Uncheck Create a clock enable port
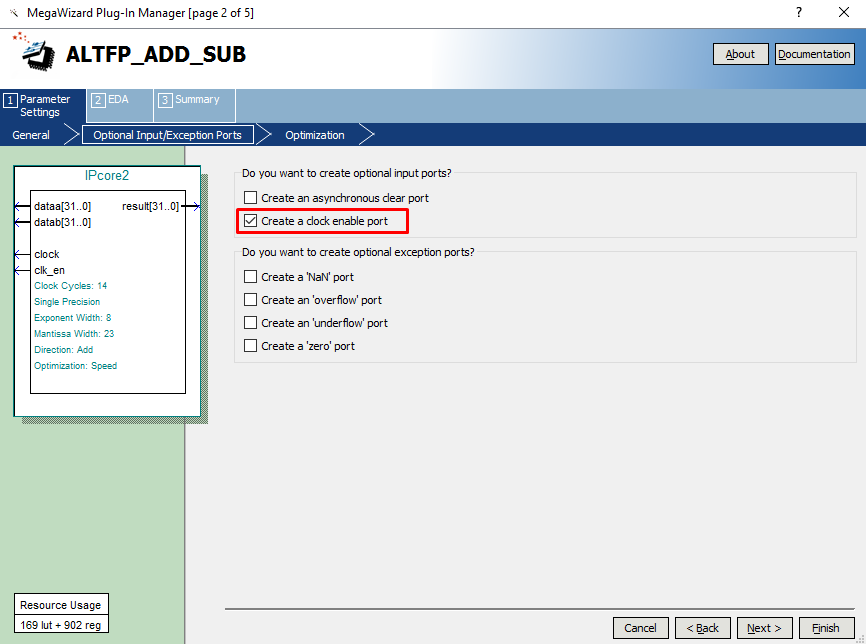The width and height of the screenshot is (866, 644). point(250,221)
